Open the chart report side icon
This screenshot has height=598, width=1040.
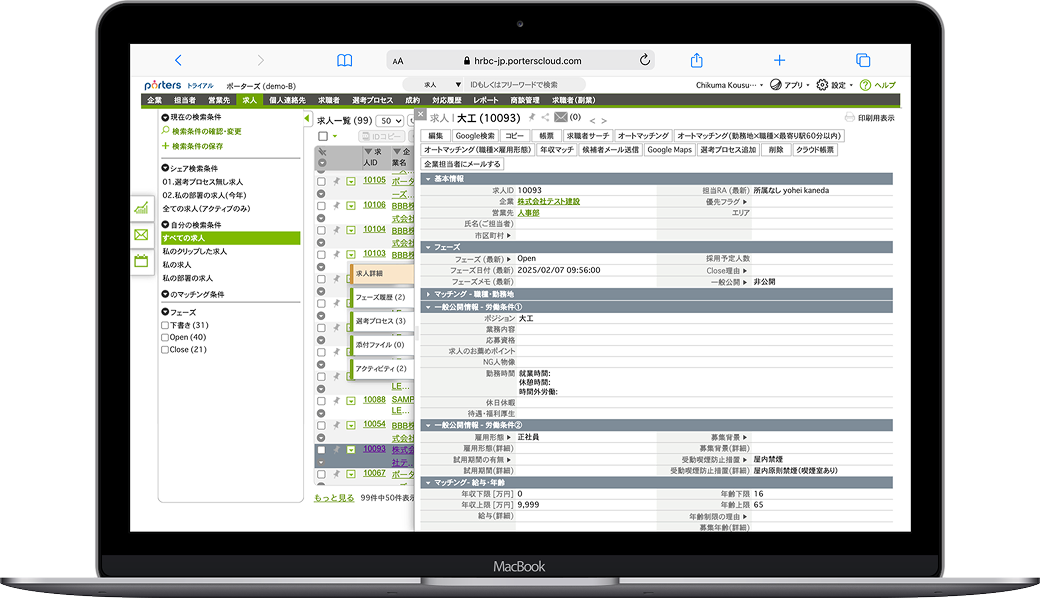141,208
